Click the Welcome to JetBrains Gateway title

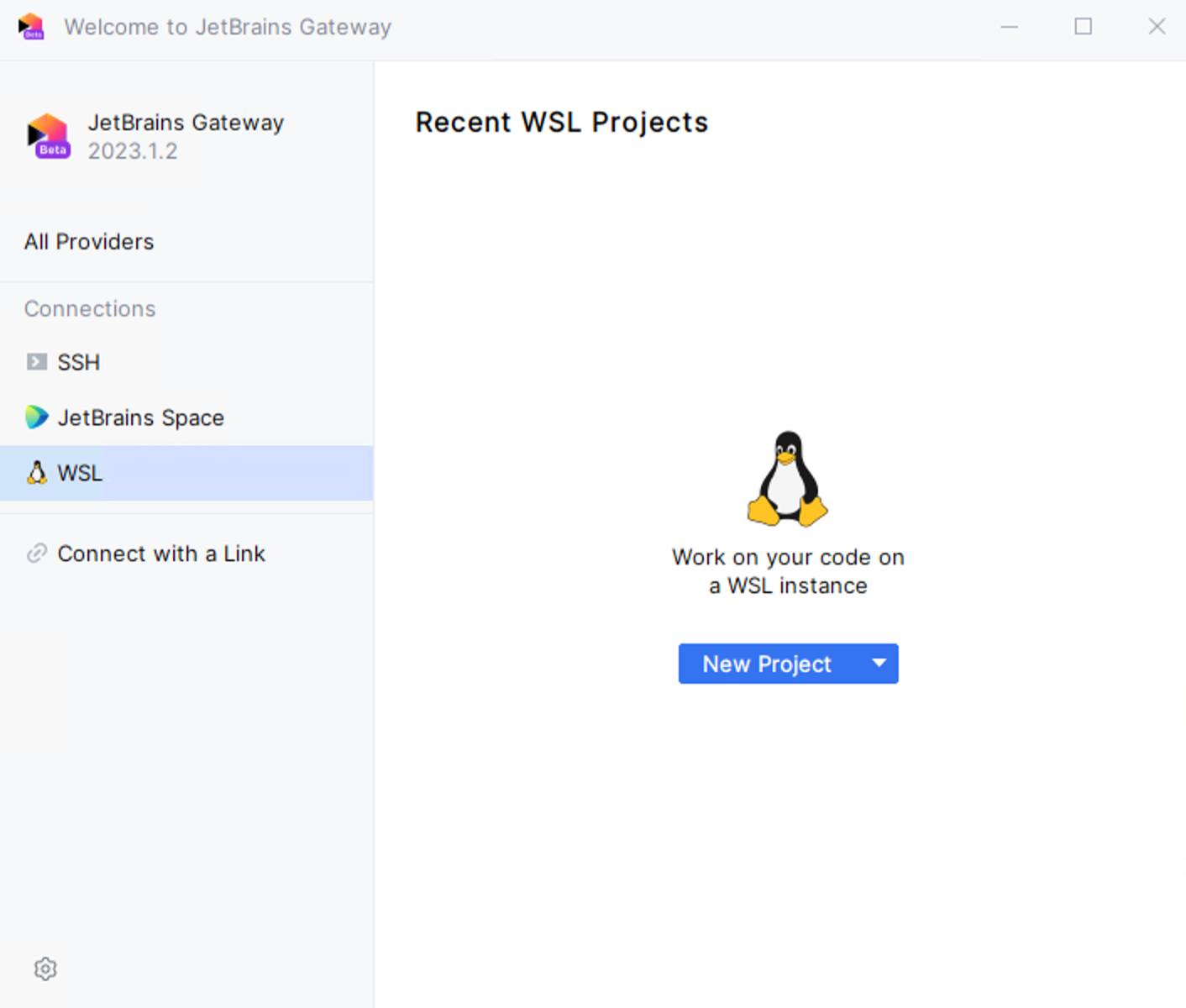pyautogui.click(x=228, y=27)
